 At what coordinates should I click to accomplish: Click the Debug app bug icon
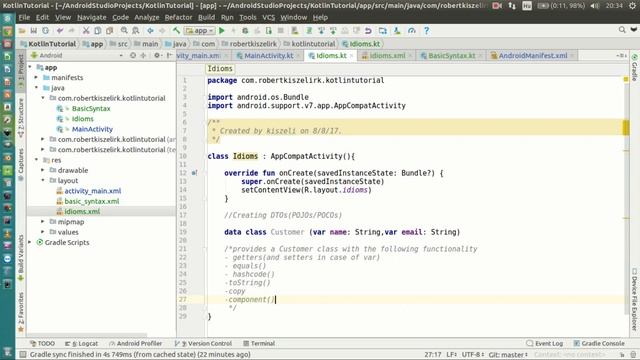coord(245,31)
